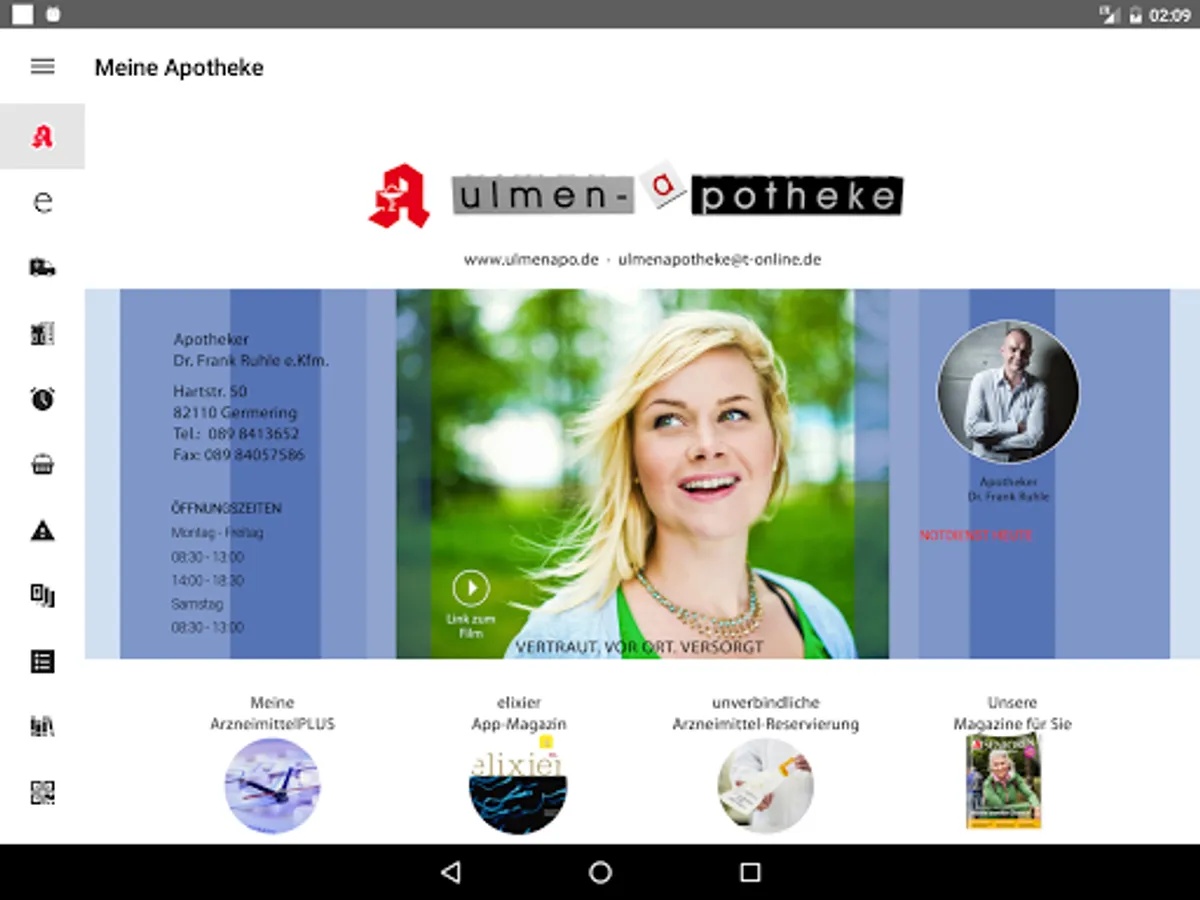
Task: Tap the Android back button
Action: pos(450,872)
